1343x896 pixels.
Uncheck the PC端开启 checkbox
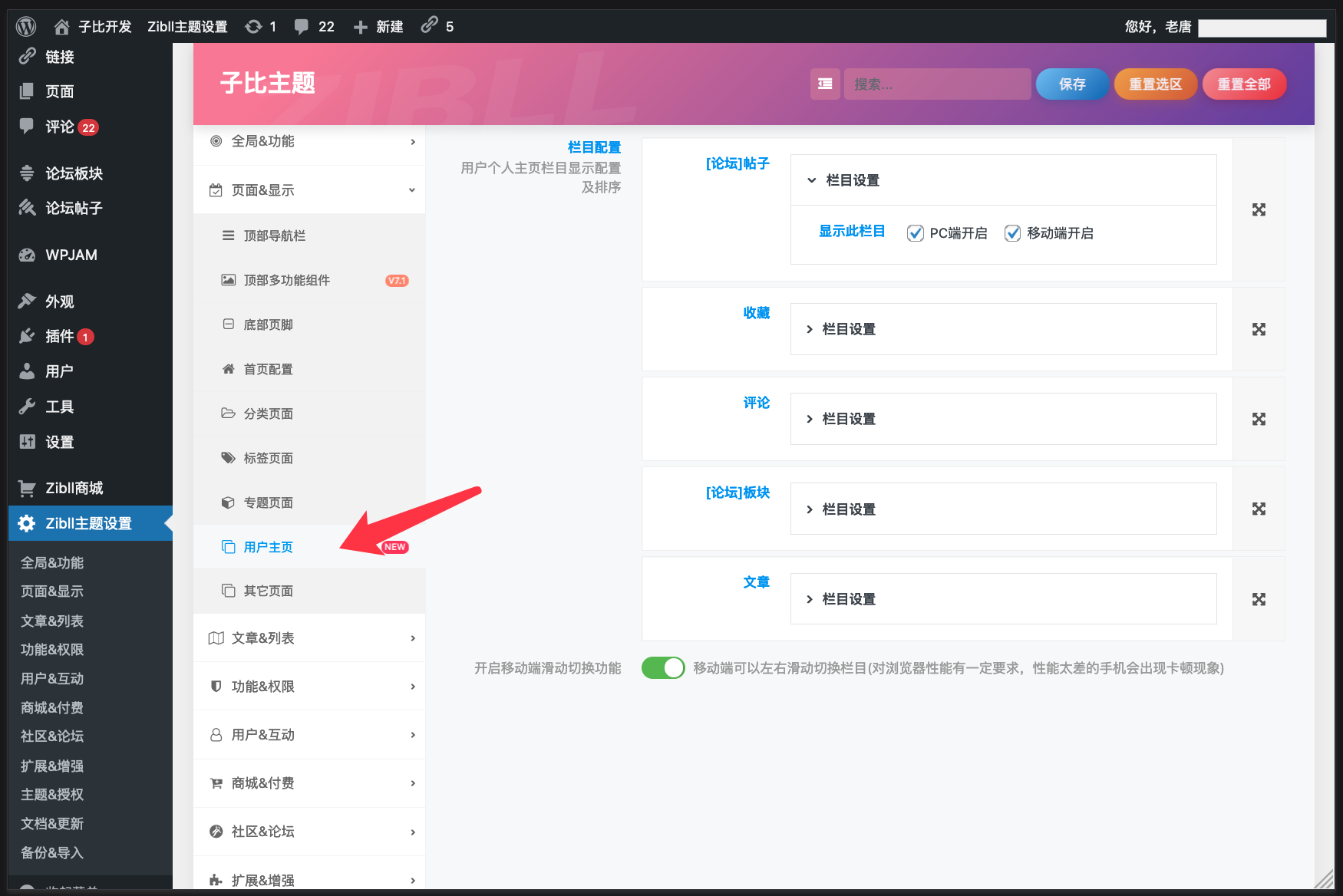(915, 233)
